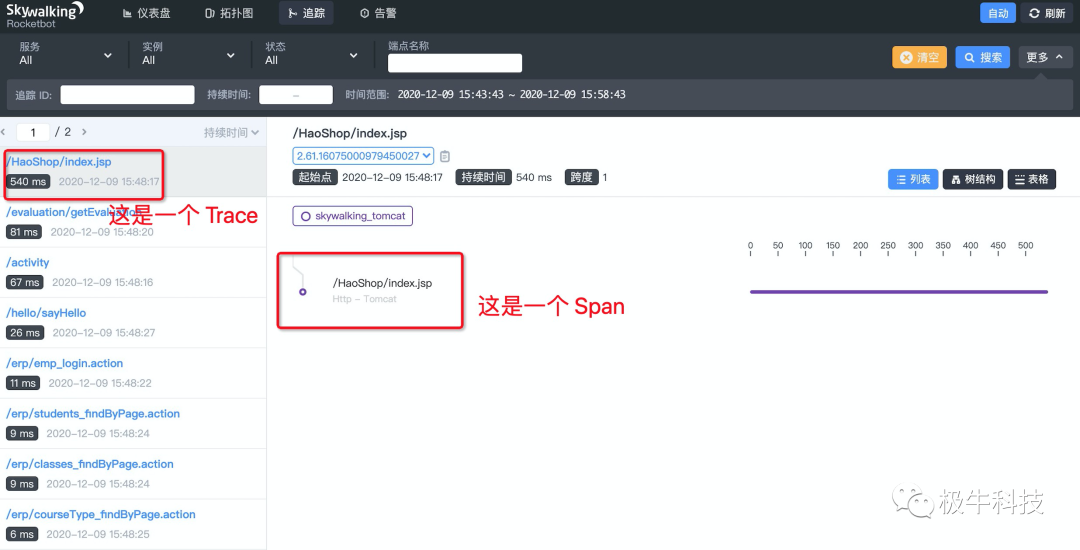This screenshot has height=550, width=1080.
Task: Click the /HaoShop/index.jsp span label
Action: 382,283
